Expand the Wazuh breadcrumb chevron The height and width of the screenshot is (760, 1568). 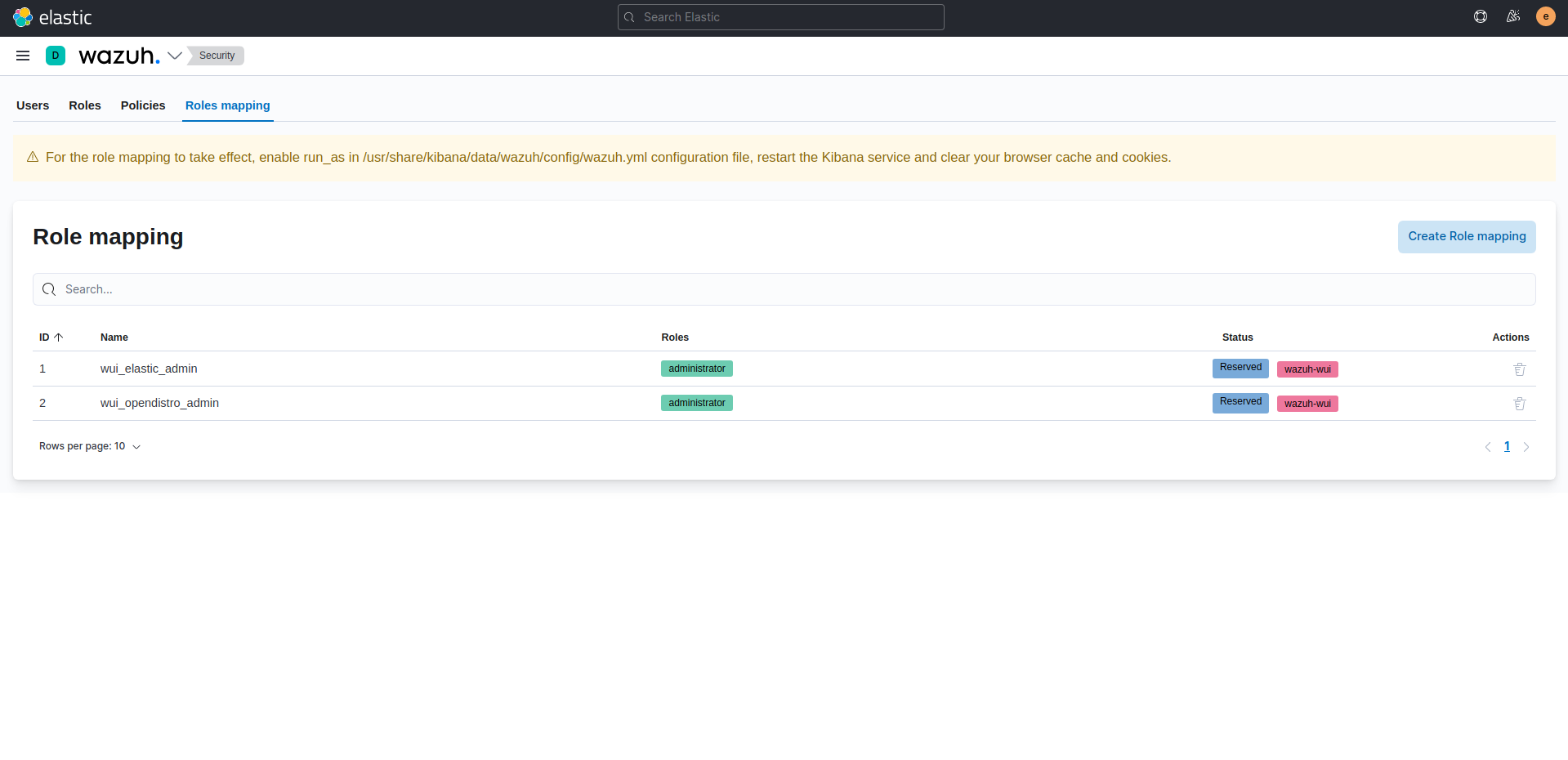tap(175, 56)
